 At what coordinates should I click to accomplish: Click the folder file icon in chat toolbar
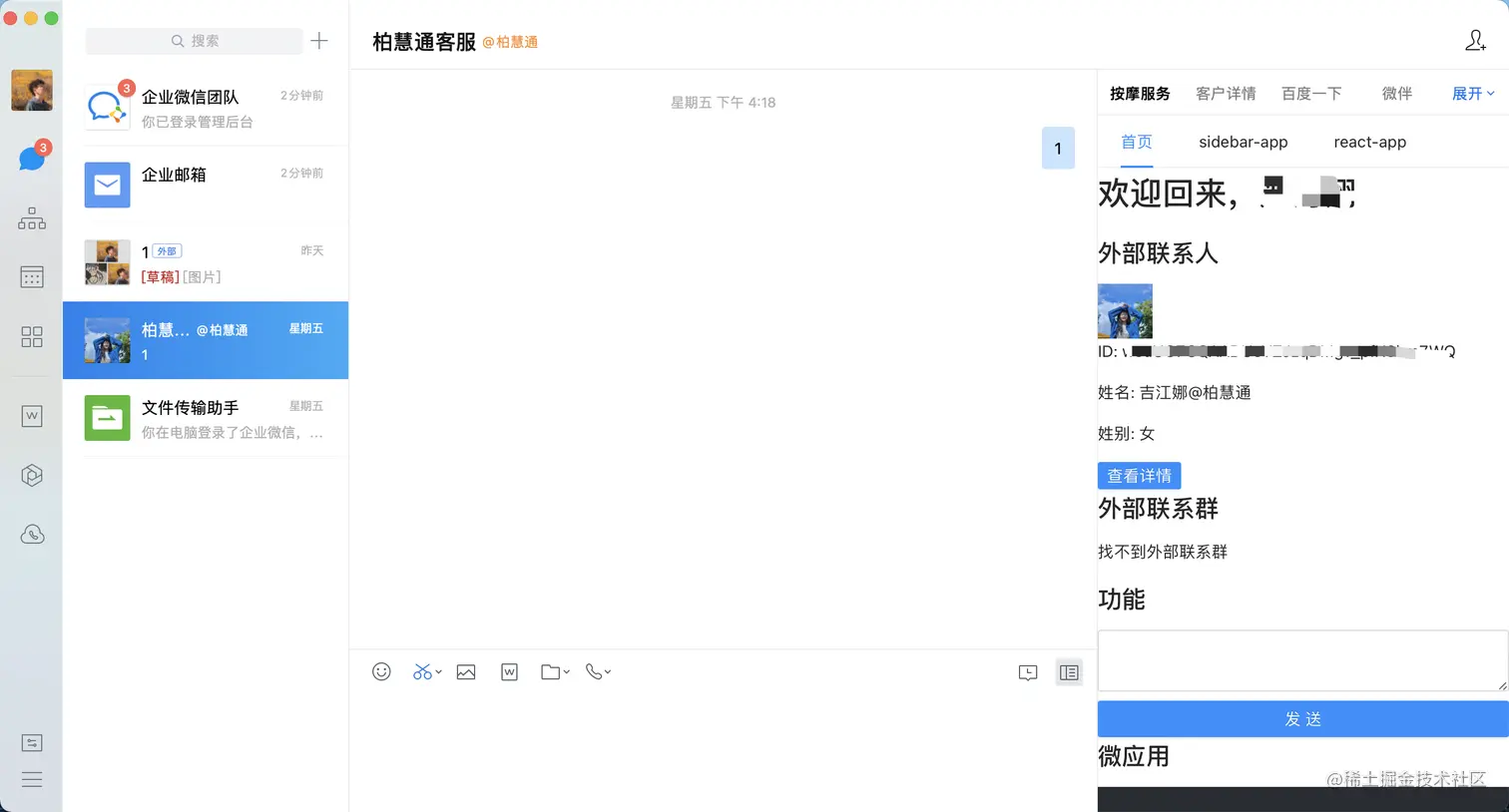551,672
